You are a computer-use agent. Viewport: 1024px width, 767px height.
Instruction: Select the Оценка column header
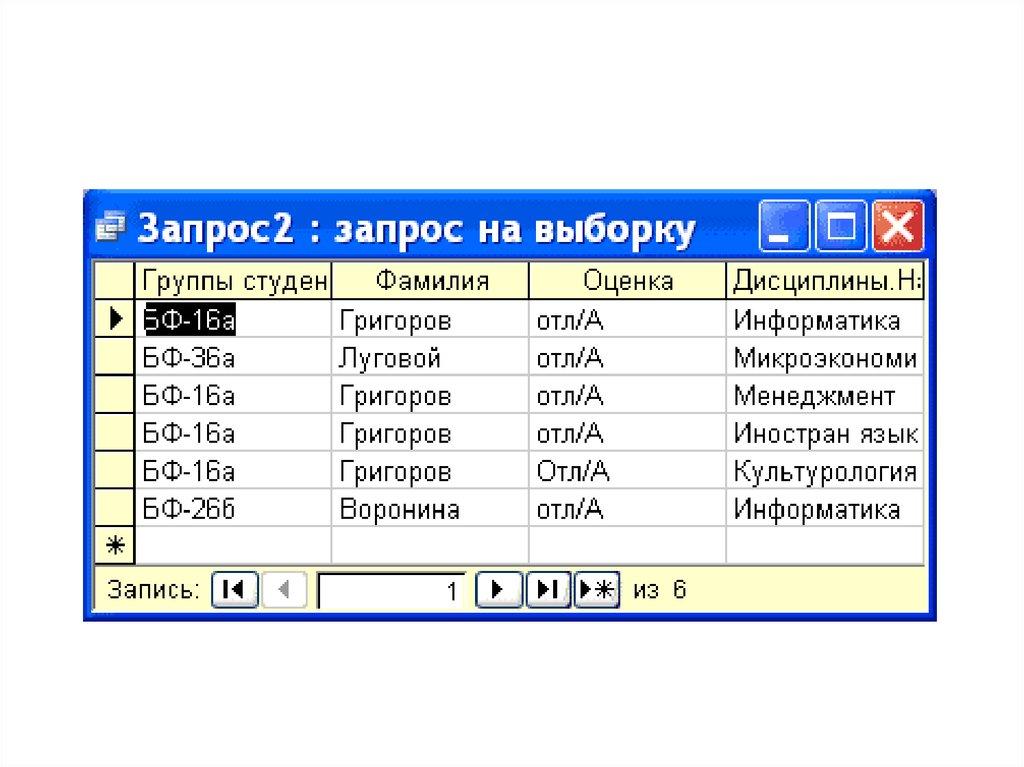[x=627, y=281]
